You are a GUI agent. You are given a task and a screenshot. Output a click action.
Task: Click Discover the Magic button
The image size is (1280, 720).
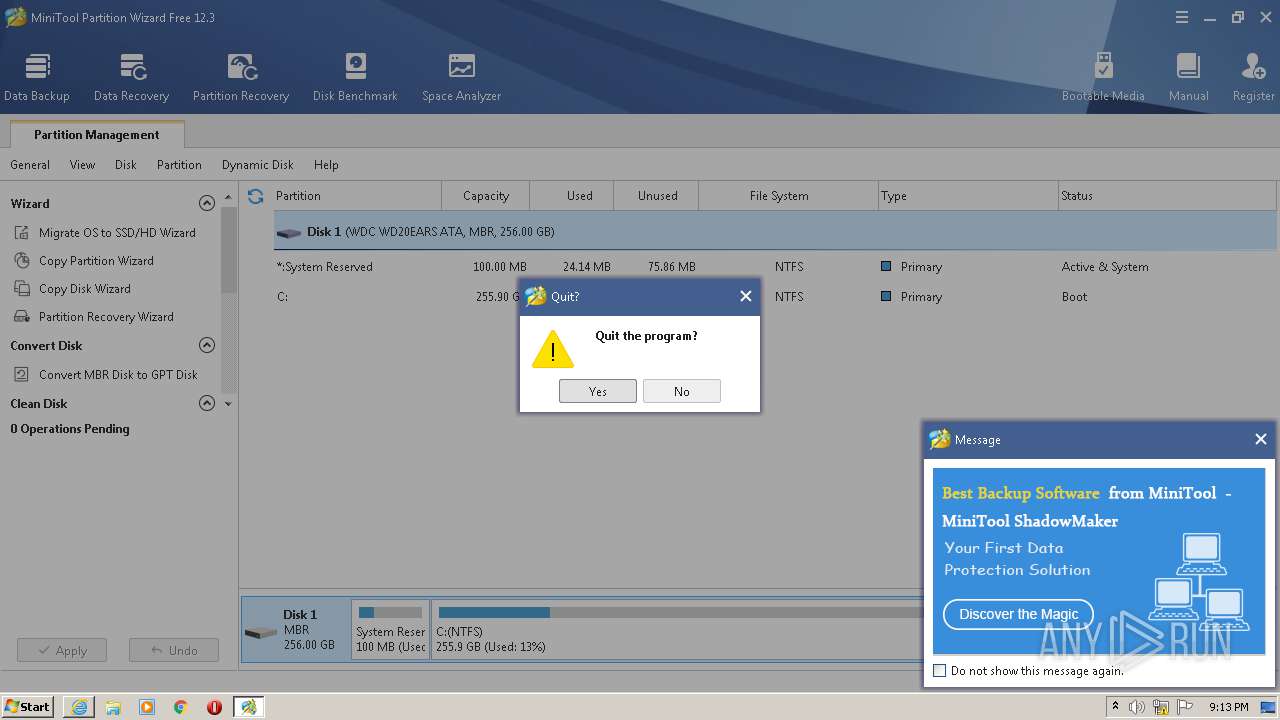(x=1018, y=614)
